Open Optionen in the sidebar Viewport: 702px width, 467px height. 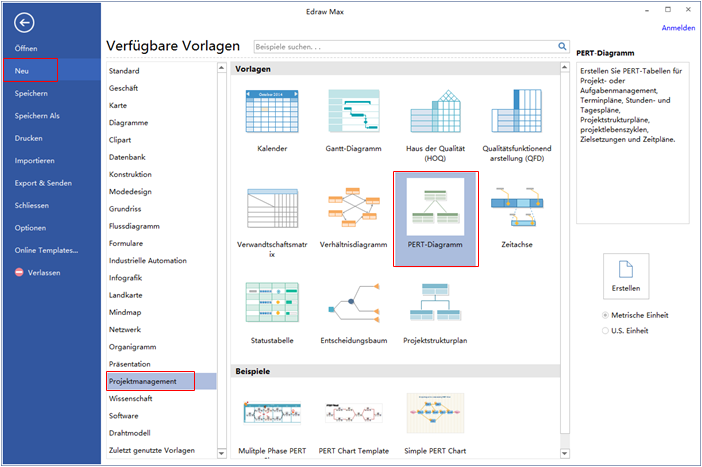[30, 227]
